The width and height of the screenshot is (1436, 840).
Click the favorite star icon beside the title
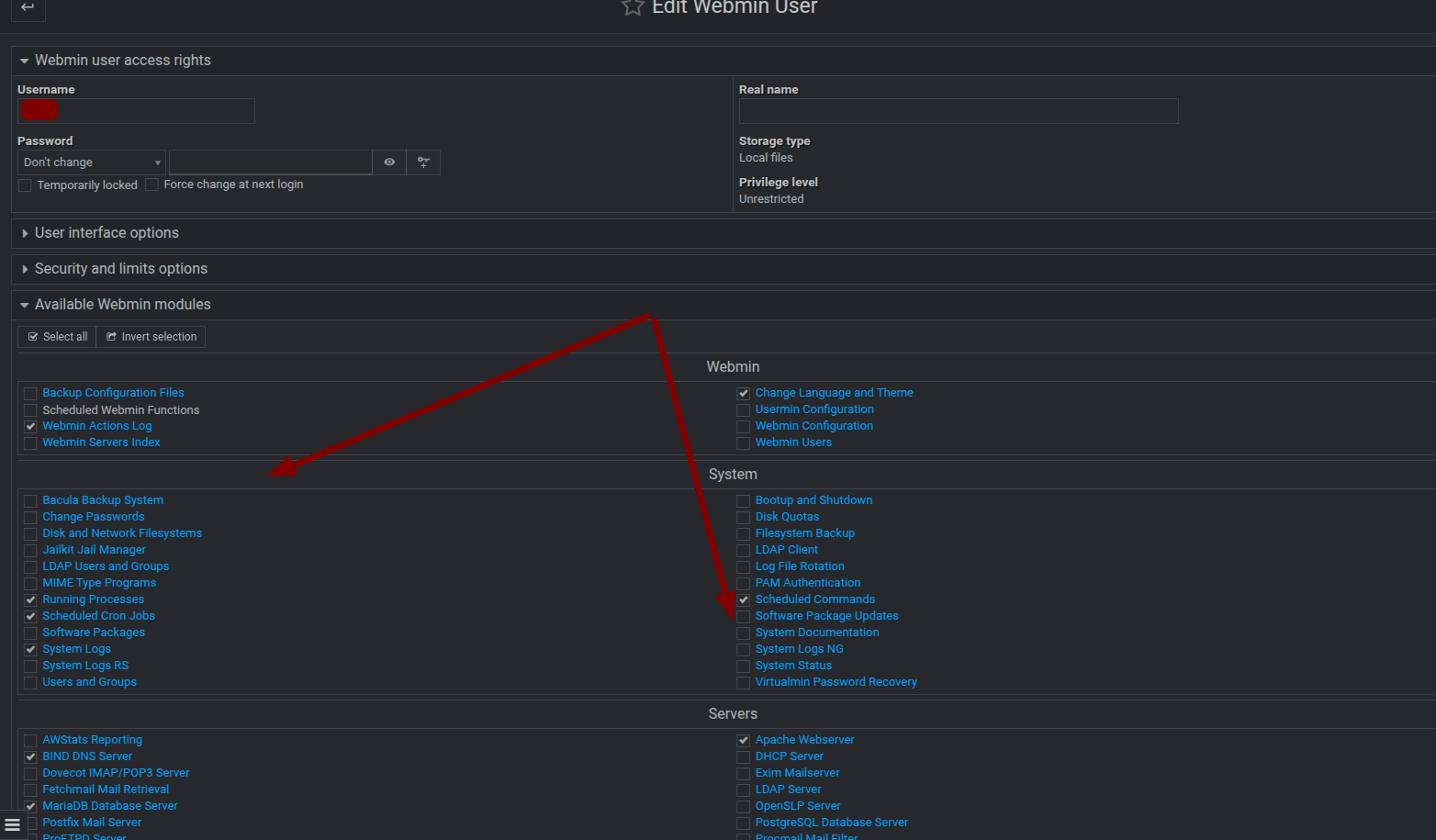point(633,7)
